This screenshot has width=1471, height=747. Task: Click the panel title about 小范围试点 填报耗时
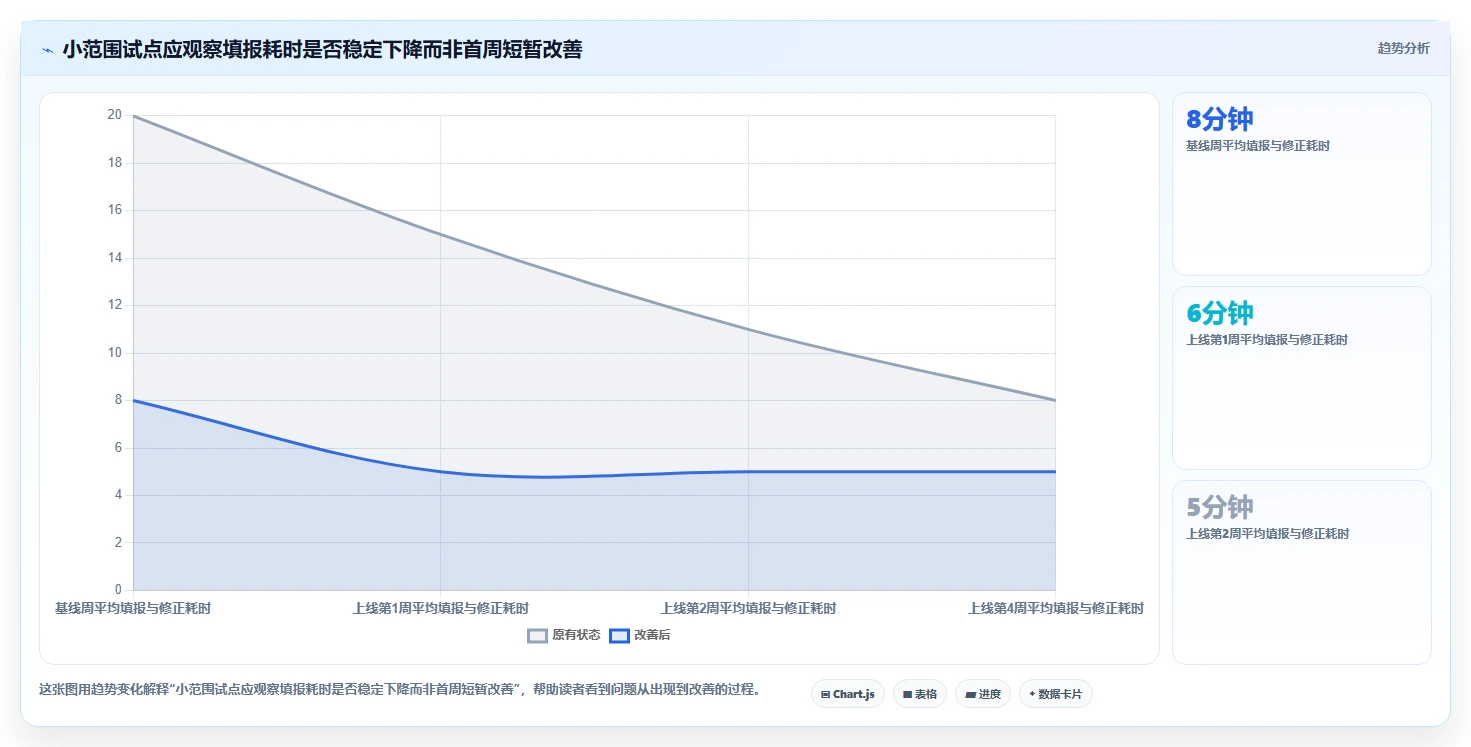[x=322, y=49]
